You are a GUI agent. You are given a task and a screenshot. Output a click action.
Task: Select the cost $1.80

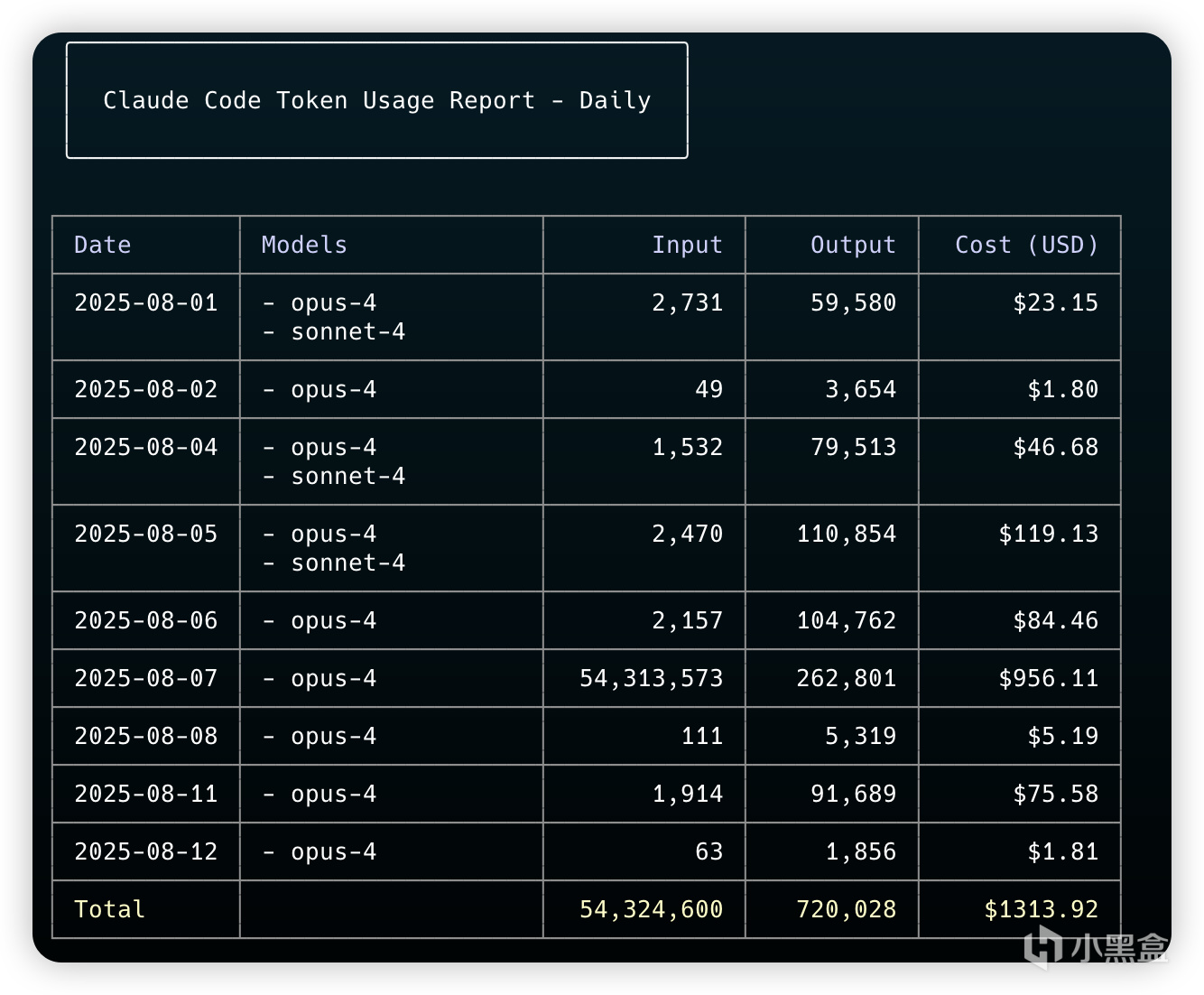click(x=1063, y=389)
